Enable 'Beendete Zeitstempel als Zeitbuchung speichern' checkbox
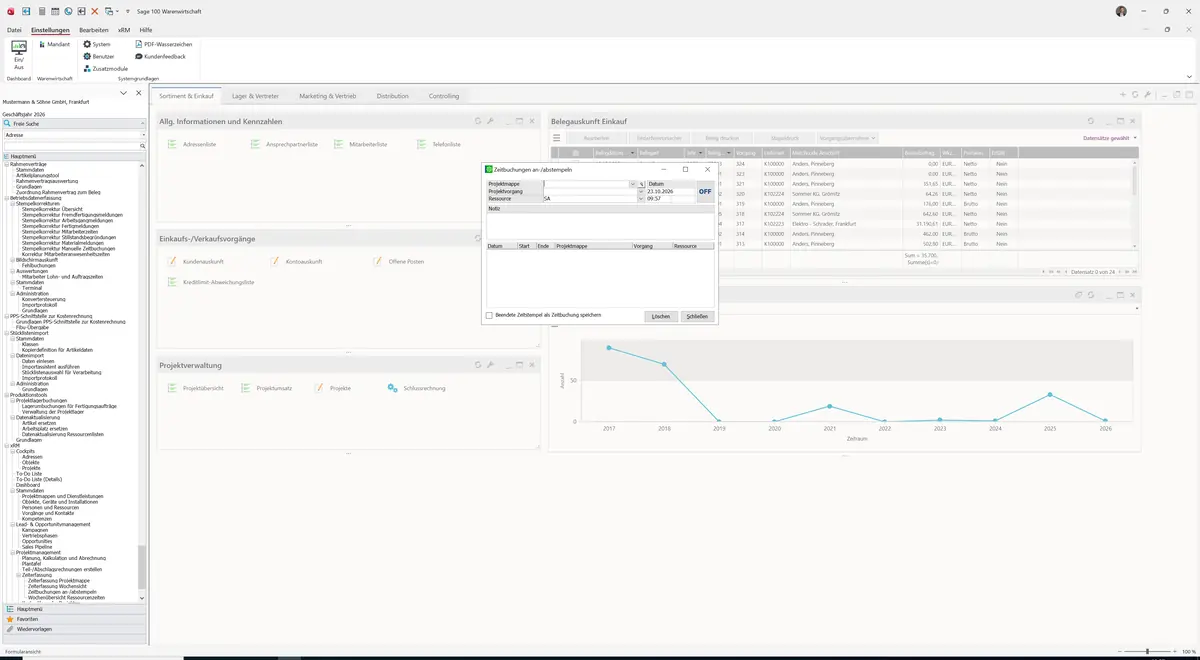This screenshot has height=660, width=1200. pos(489,315)
